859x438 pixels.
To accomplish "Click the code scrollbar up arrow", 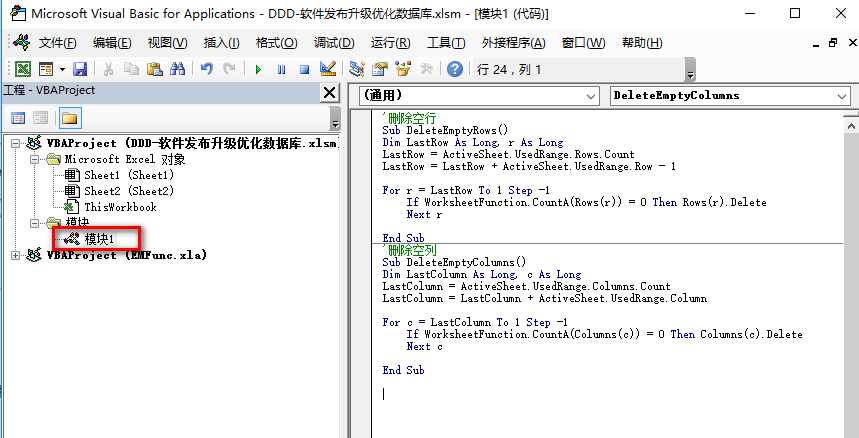I will pyautogui.click(x=851, y=126).
